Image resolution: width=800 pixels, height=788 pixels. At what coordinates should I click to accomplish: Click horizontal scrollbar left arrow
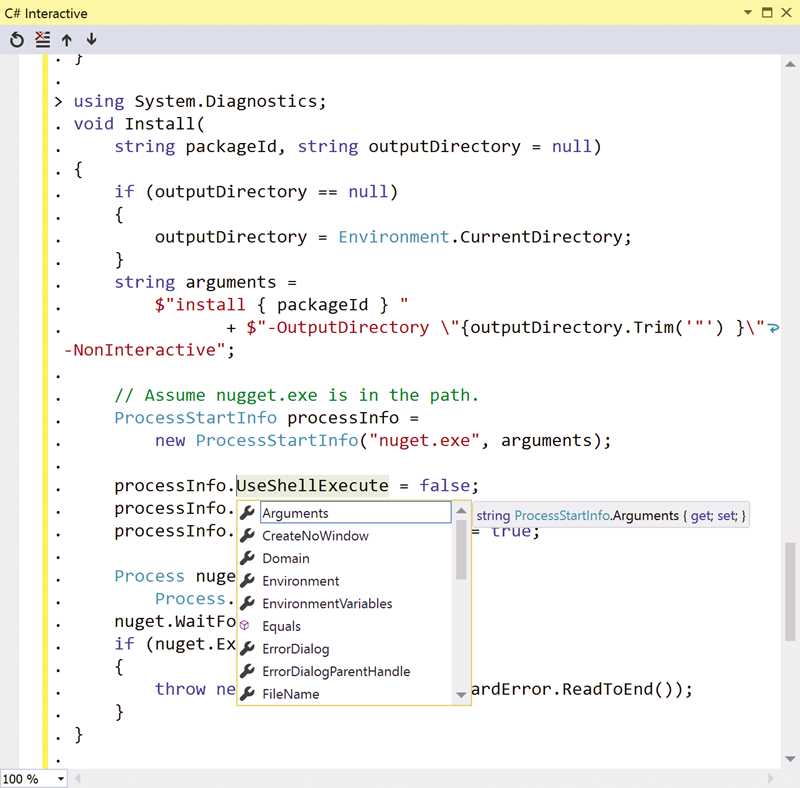click(x=78, y=779)
